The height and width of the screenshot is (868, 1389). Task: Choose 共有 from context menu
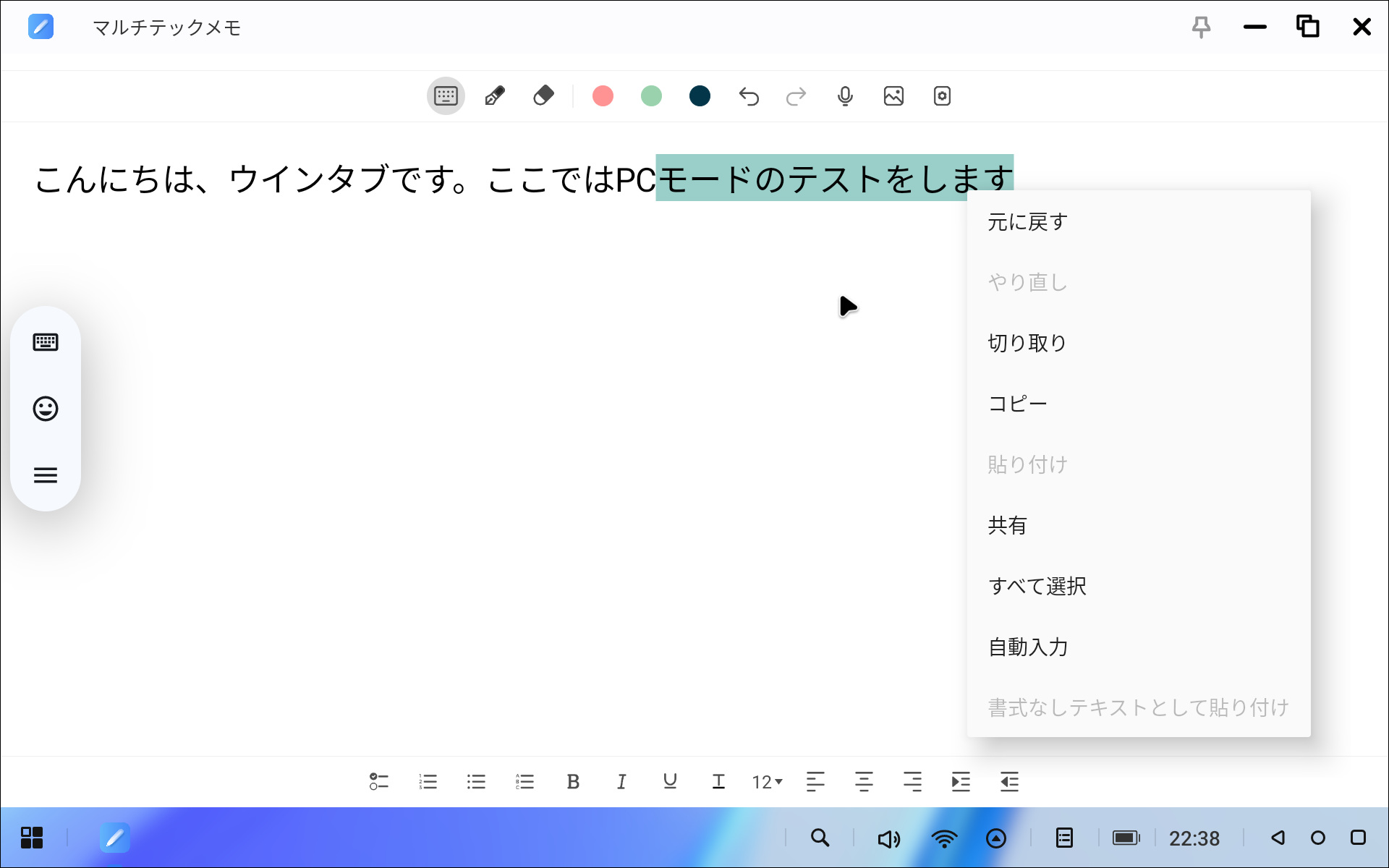(x=1139, y=525)
